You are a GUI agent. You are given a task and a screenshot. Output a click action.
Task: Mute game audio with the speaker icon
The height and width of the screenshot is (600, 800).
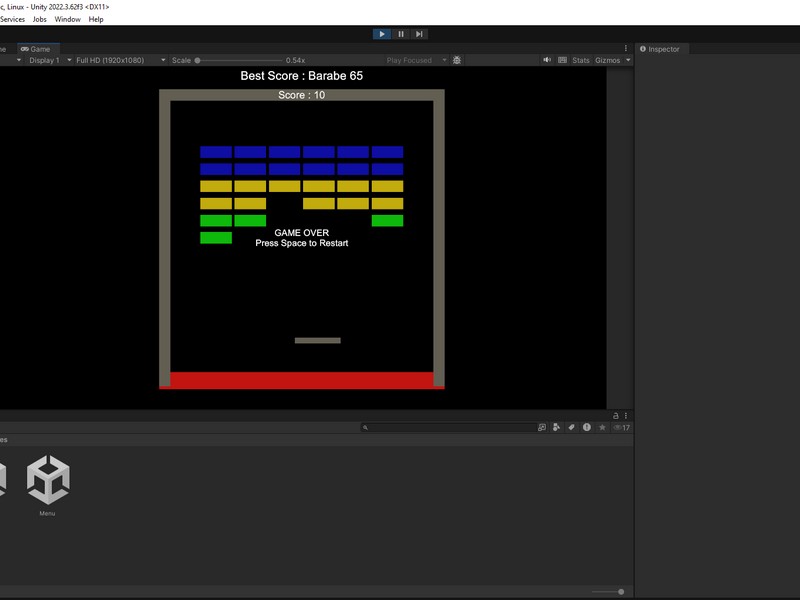[x=547, y=60]
